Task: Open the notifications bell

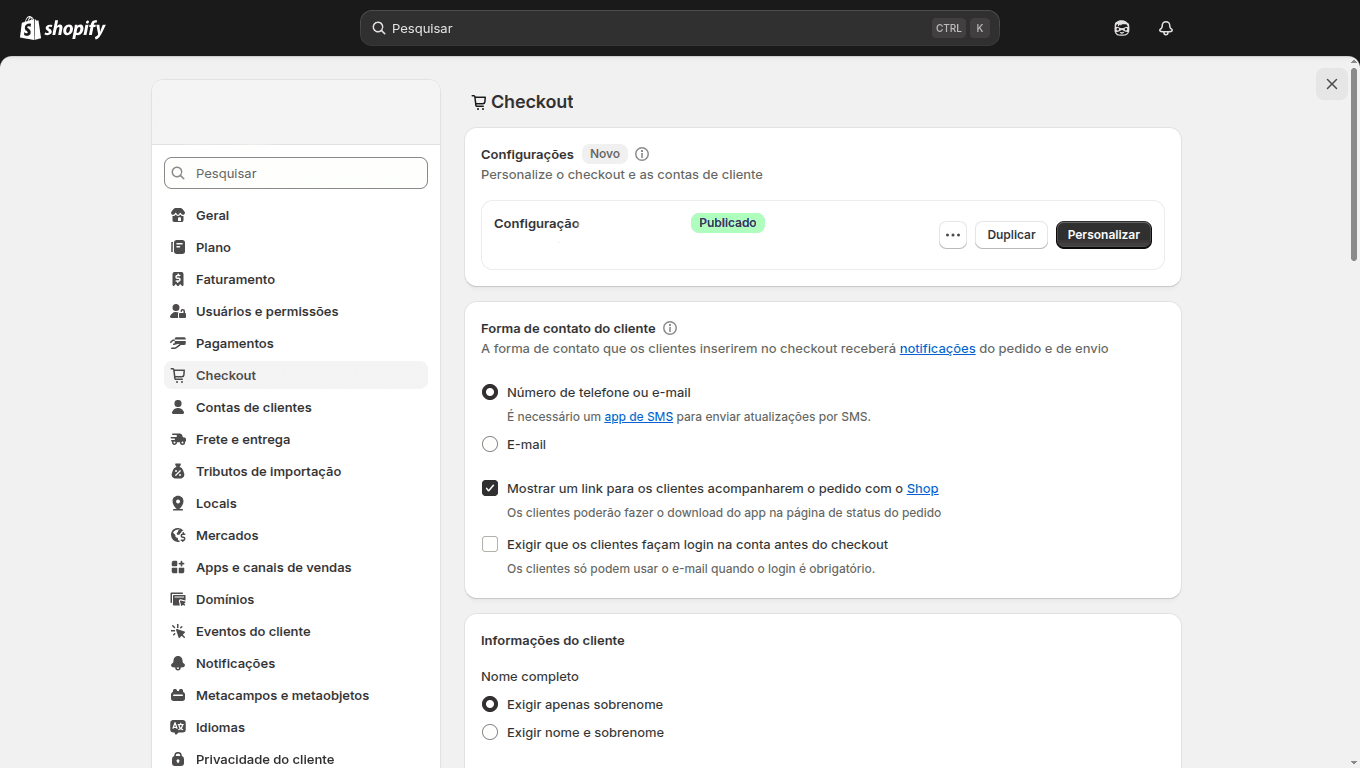Action: pos(1165,28)
